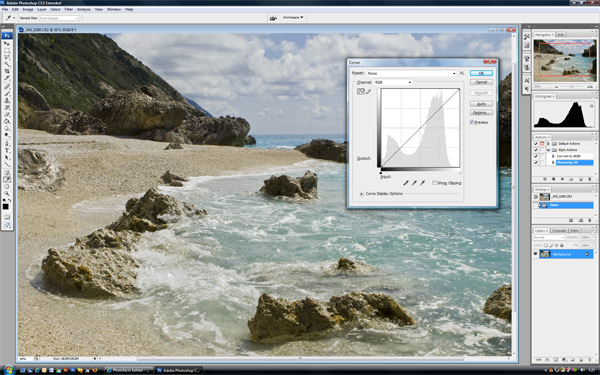
Task: Toggle Quick Mask mode in the toolbox
Action: click(x=7, y=217)
